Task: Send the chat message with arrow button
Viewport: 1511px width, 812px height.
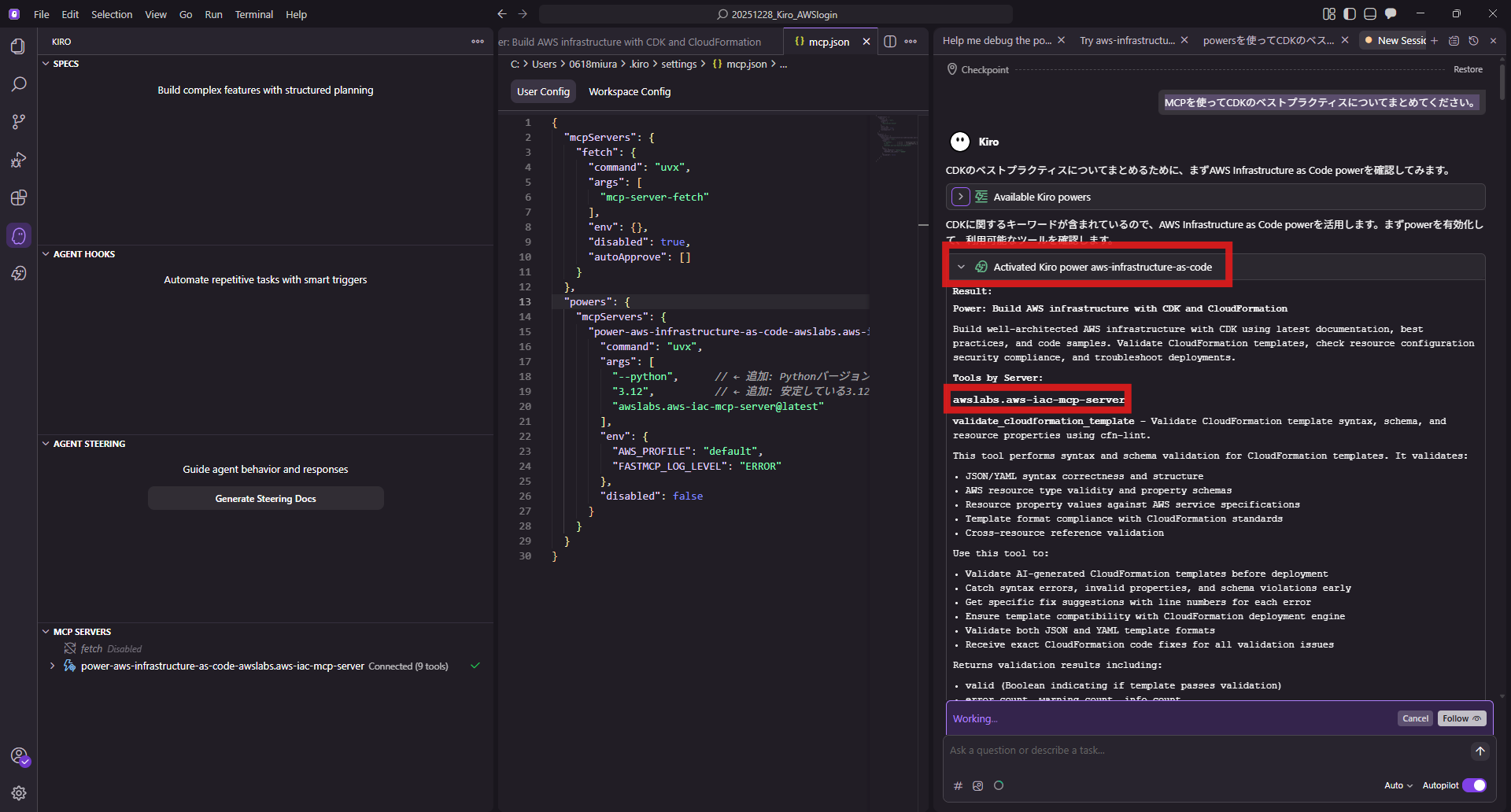Action: 1480,751
